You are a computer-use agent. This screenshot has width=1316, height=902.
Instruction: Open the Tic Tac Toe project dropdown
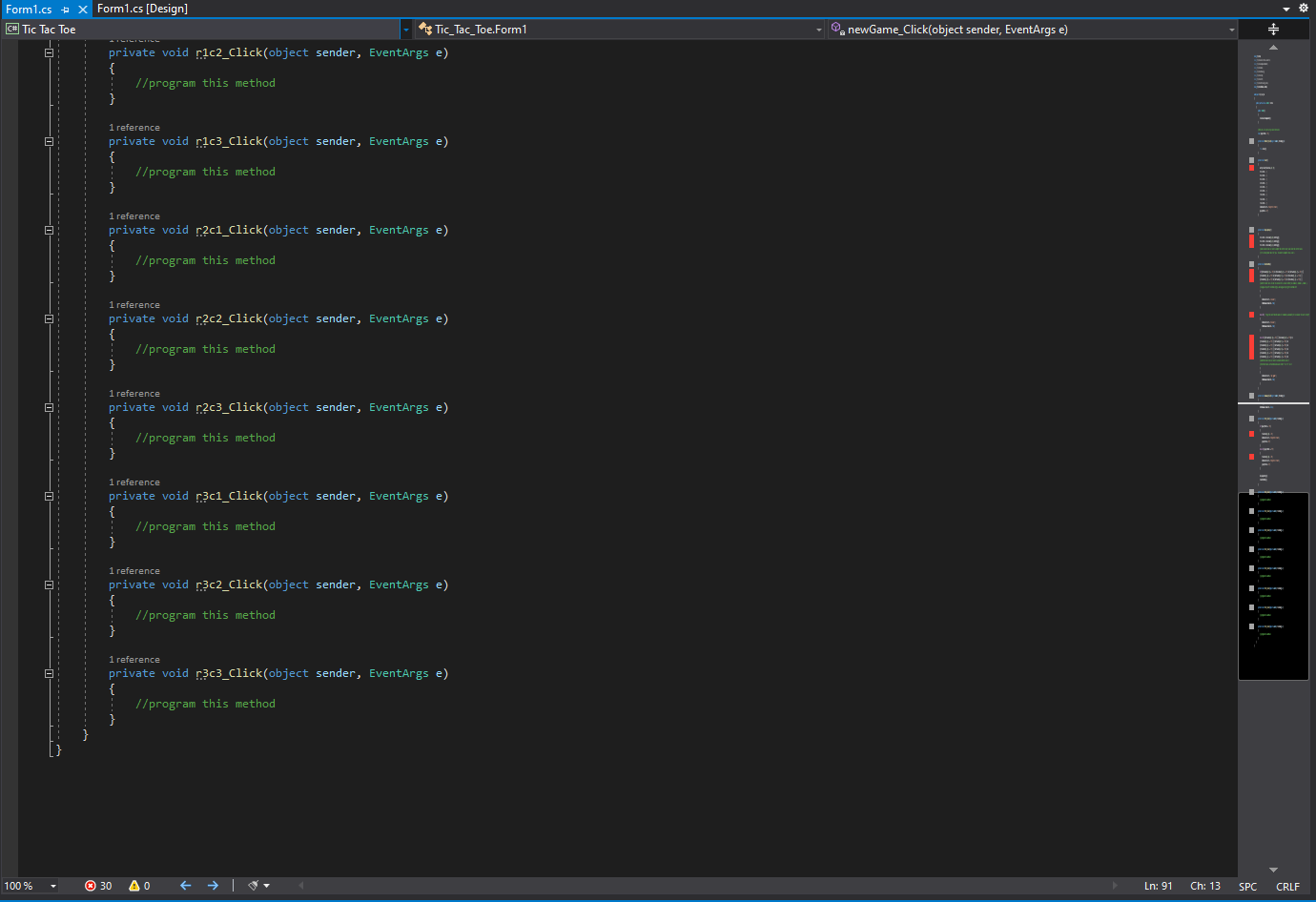[x=406, y=30]
